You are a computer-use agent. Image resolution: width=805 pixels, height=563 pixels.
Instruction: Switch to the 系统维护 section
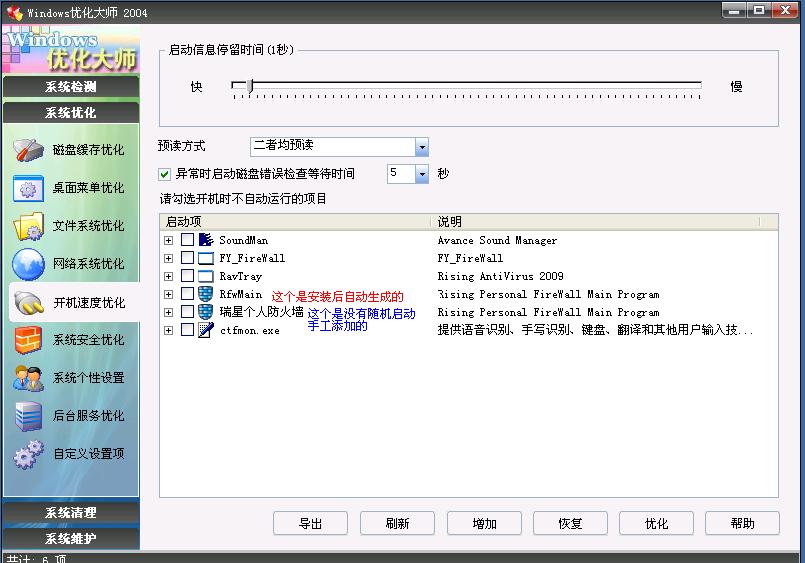tap(71, 538)
